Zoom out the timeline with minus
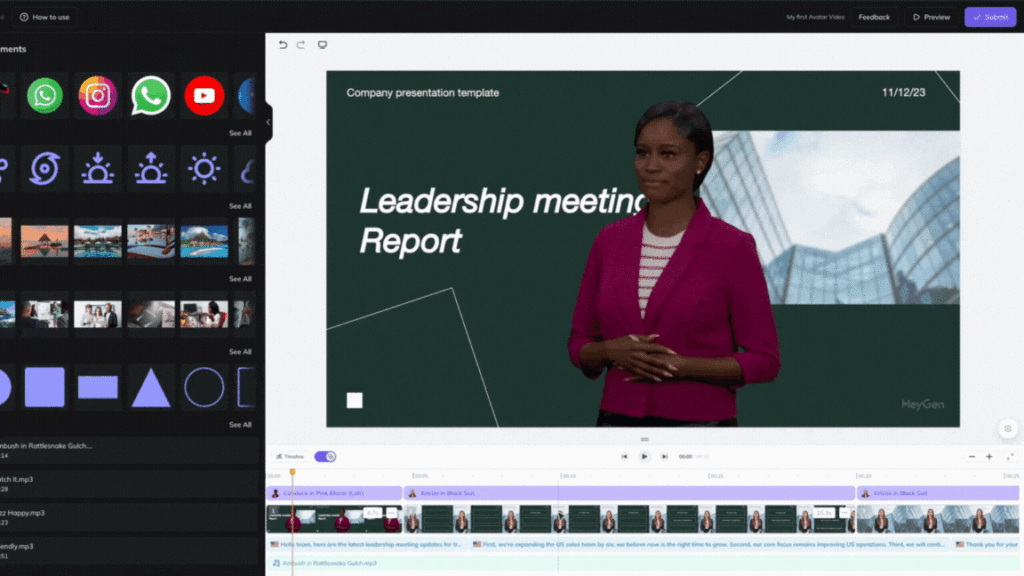The width and height of the screenshot is (1024, 576). point(971,456)
